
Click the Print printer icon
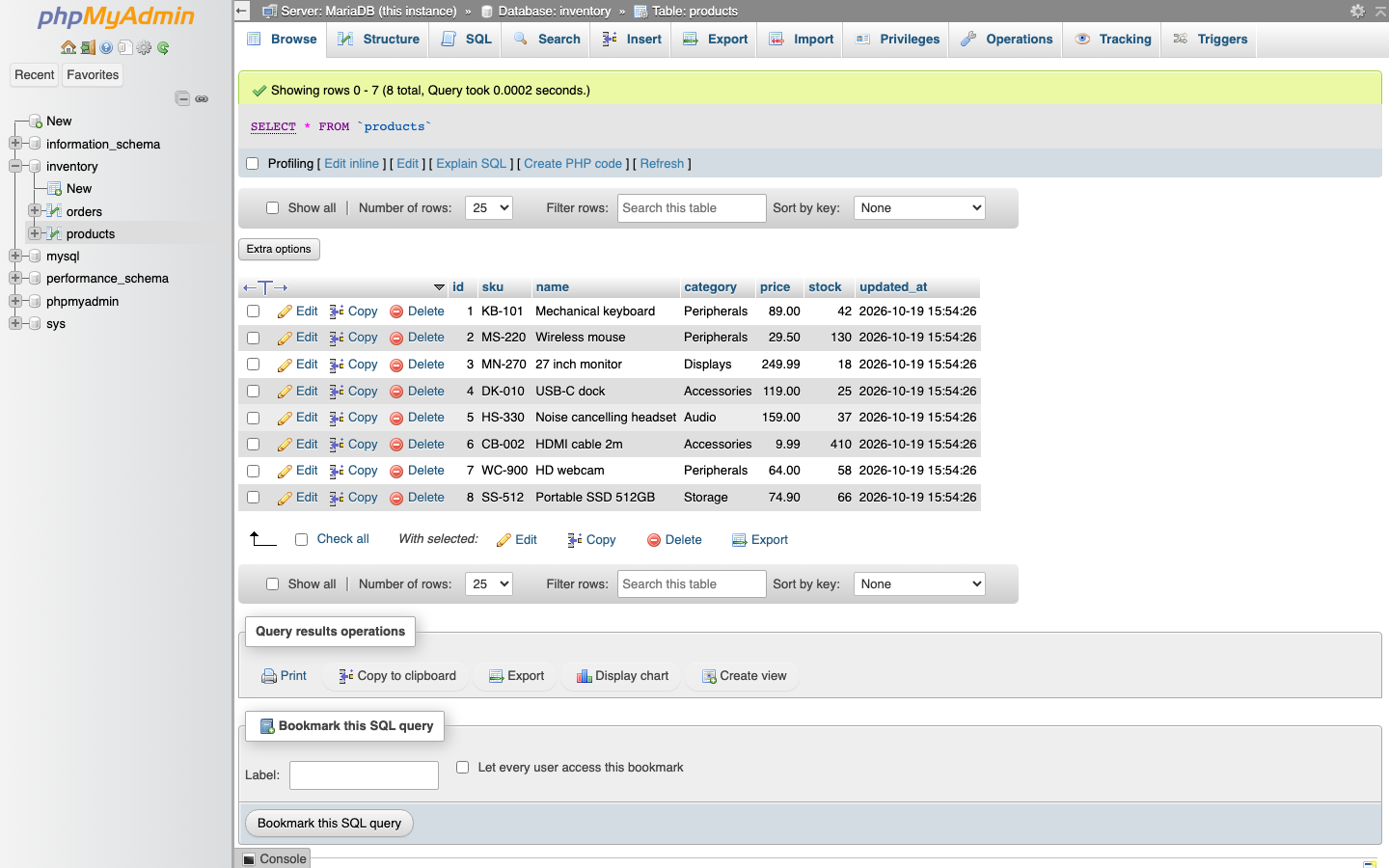click(x=269, y=676)
